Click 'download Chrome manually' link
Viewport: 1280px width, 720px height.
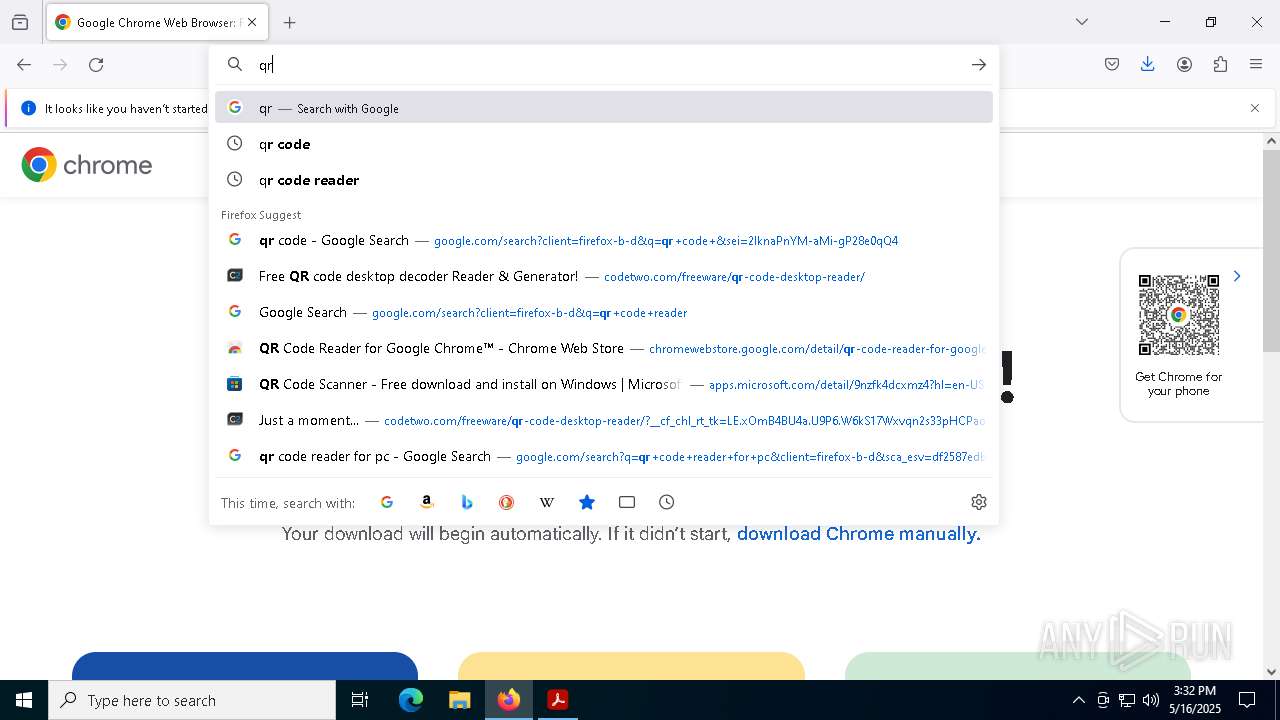858,534
